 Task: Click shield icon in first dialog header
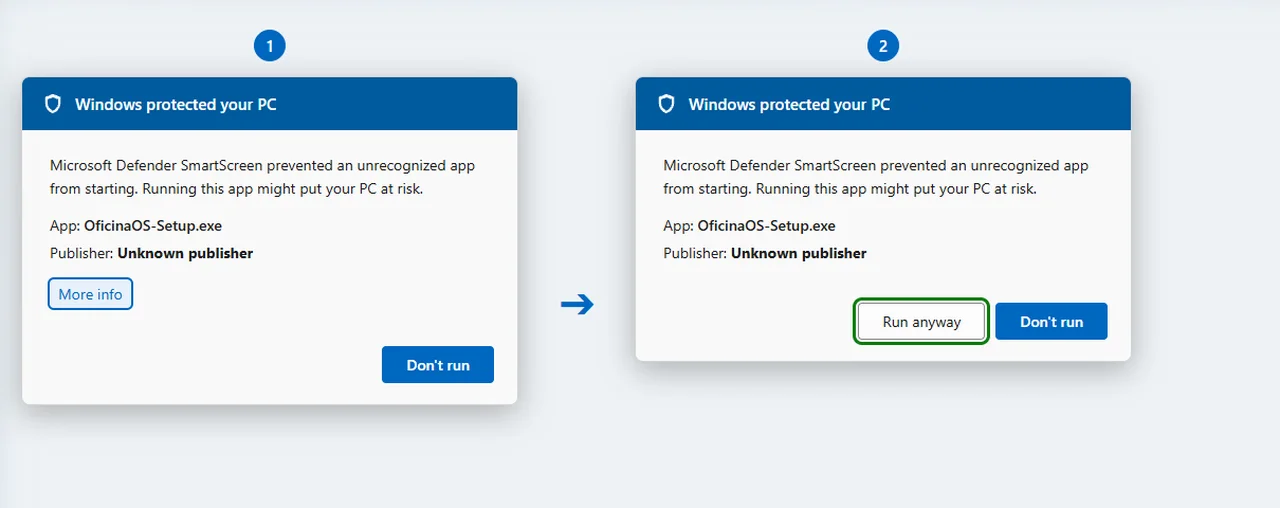click(x=53, y=104)
